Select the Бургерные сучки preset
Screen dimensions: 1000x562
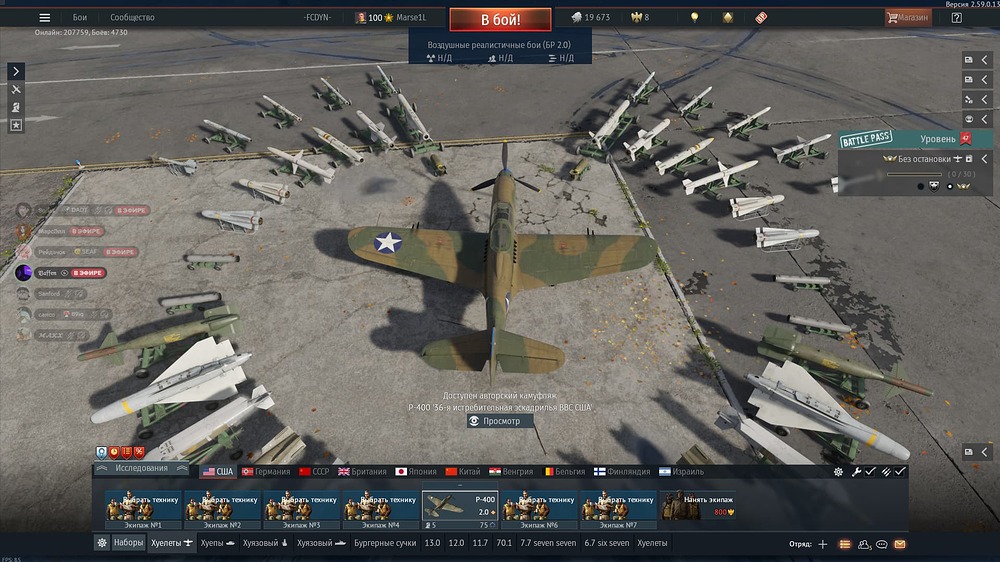[385, 543]
